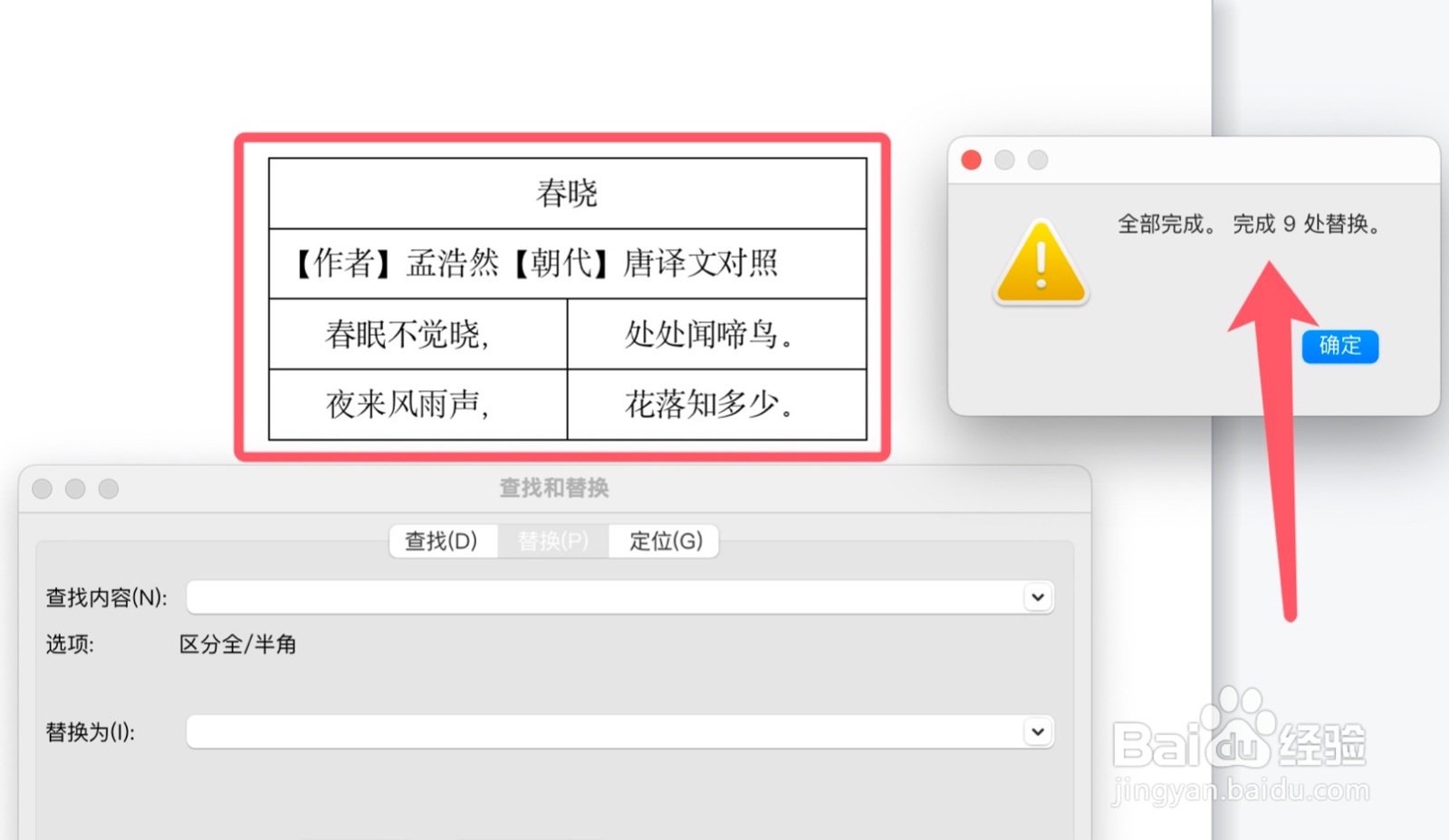Click the 春眠不觉晓 table cell
This screenshot has height=840, width=1449.
tap(418, 334)
